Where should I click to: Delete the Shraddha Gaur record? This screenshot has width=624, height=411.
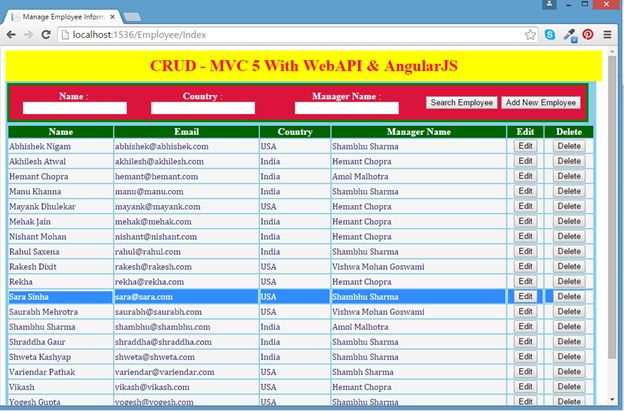click(x=569, y=342)
